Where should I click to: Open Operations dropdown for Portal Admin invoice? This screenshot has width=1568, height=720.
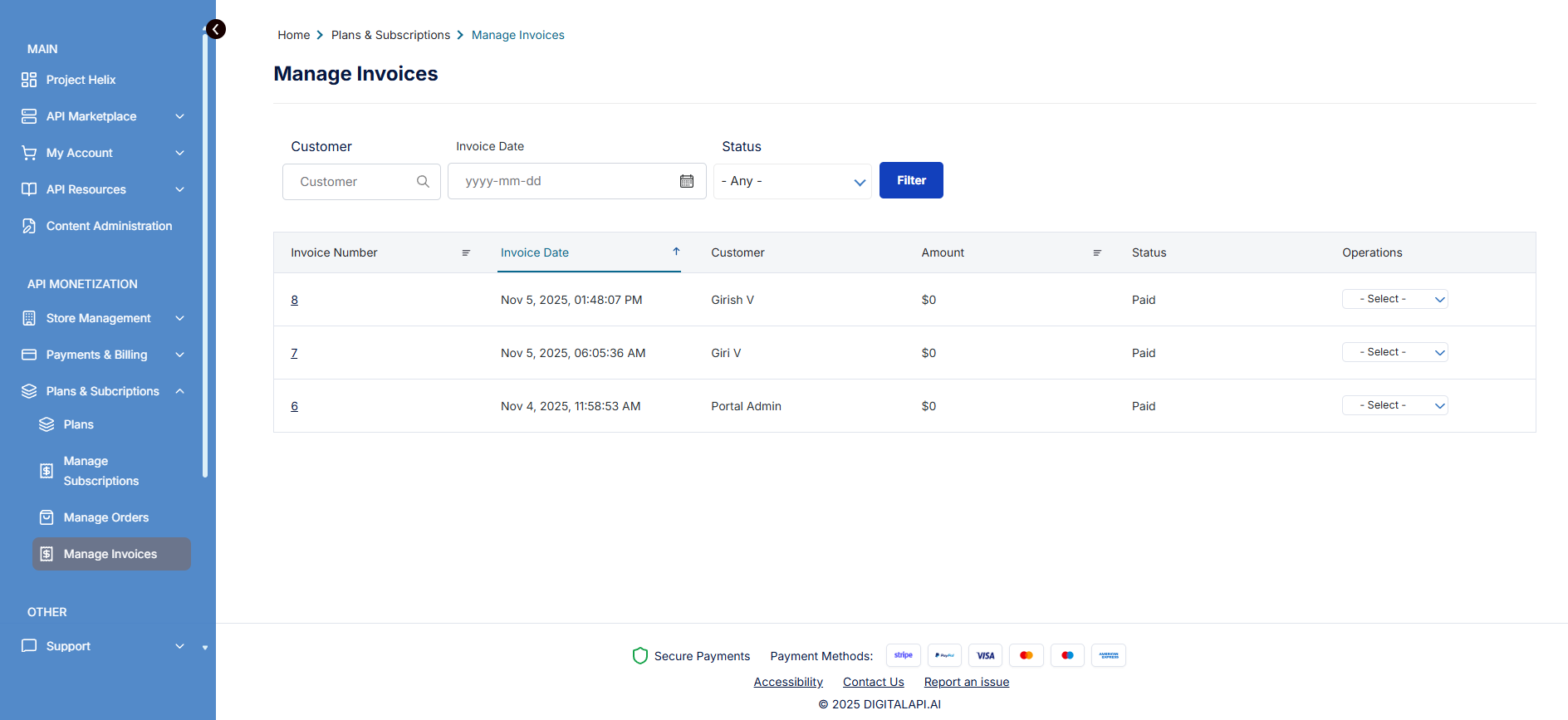[1394, 405]
